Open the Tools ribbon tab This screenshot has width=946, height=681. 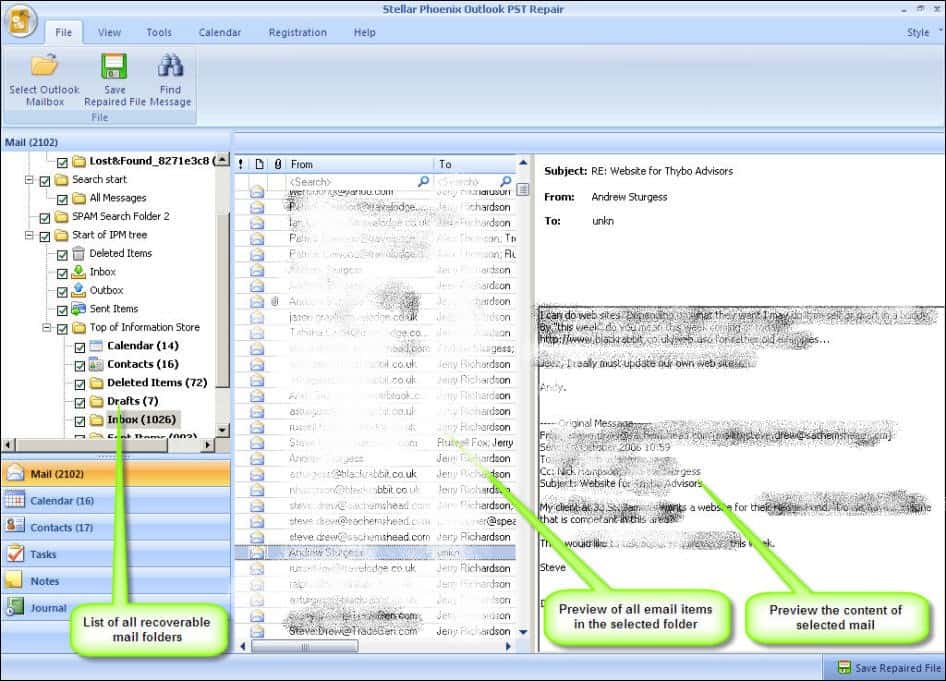coord(159,33)
